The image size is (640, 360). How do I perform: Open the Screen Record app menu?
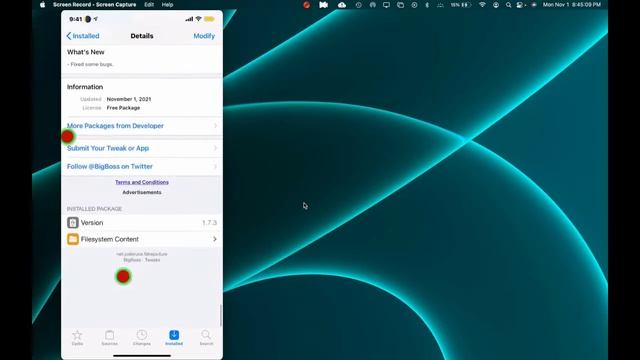pyautogui.click(x=94, y=5)
